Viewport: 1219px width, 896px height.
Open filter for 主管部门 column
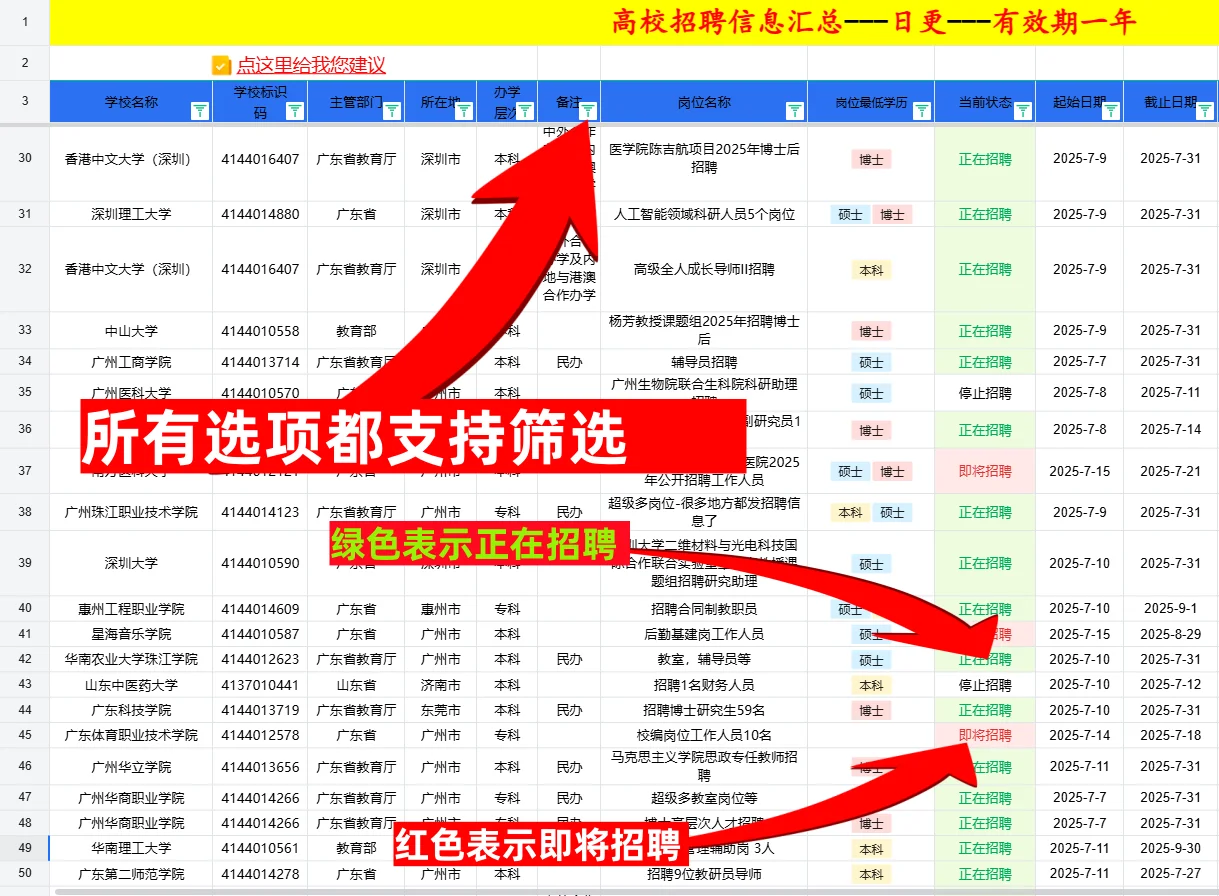(392, 111)
